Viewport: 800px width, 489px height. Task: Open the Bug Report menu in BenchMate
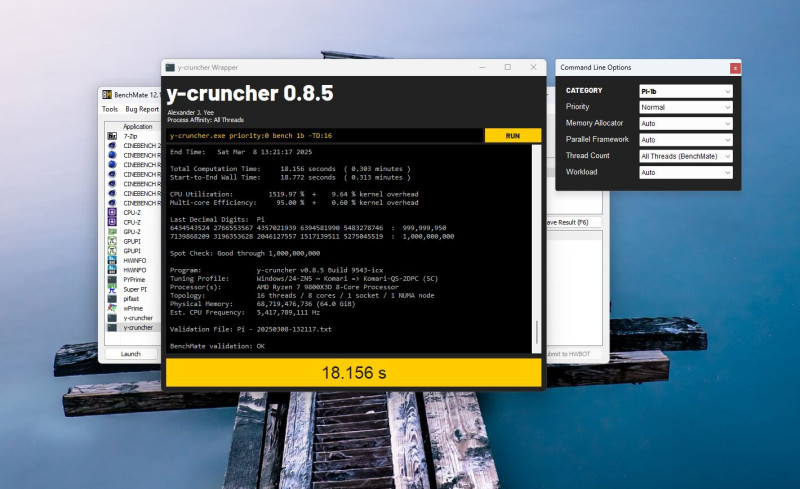click(142, 109)
